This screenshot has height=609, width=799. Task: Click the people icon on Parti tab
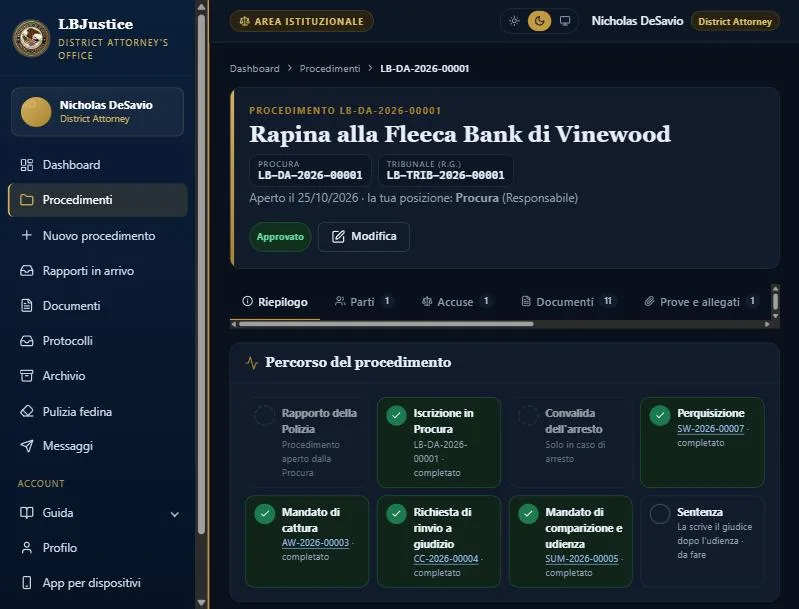[x=340, y=301]
